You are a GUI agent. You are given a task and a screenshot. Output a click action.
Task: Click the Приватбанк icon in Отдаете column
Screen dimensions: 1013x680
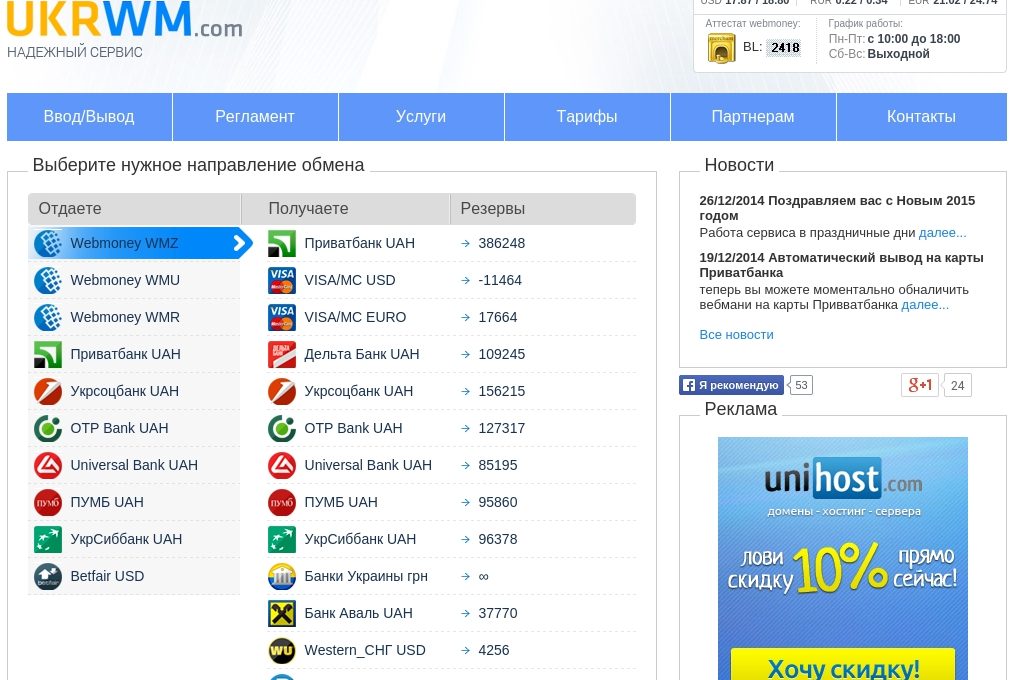(48, 354)
